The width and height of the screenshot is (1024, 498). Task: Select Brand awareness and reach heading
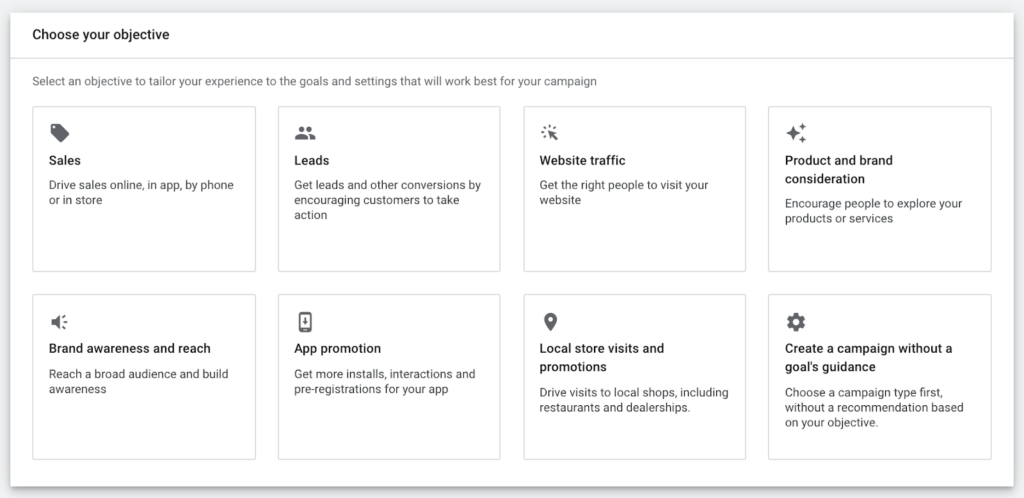(130, 349)
